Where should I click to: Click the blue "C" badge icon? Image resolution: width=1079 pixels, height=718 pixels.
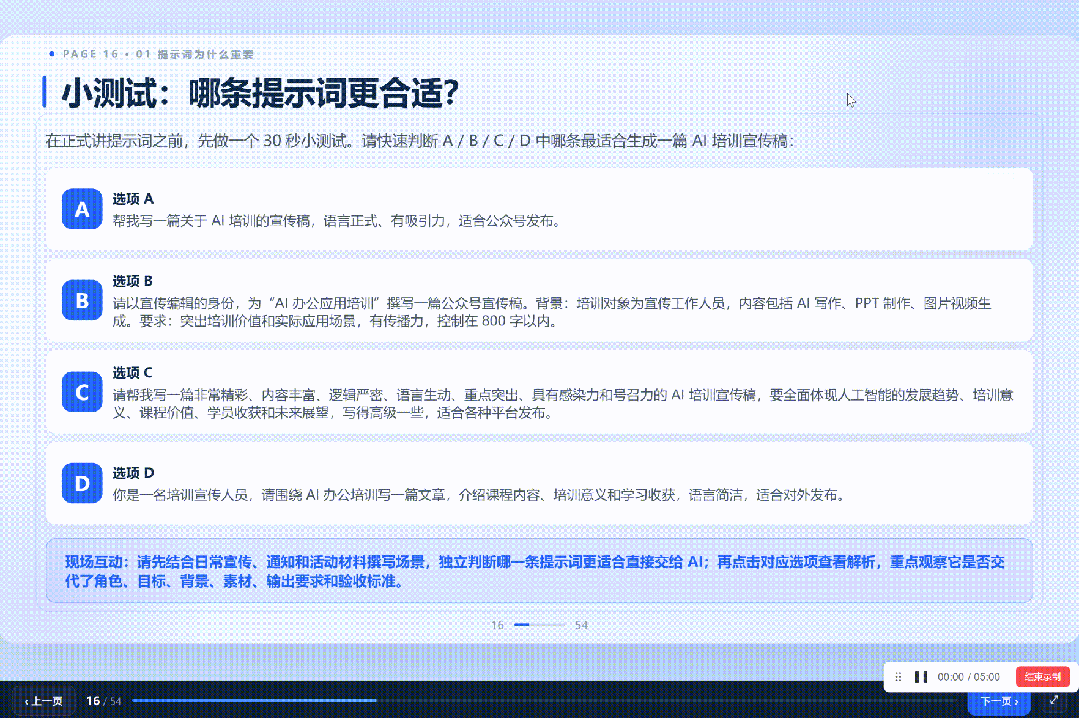(x=82, y=392)
